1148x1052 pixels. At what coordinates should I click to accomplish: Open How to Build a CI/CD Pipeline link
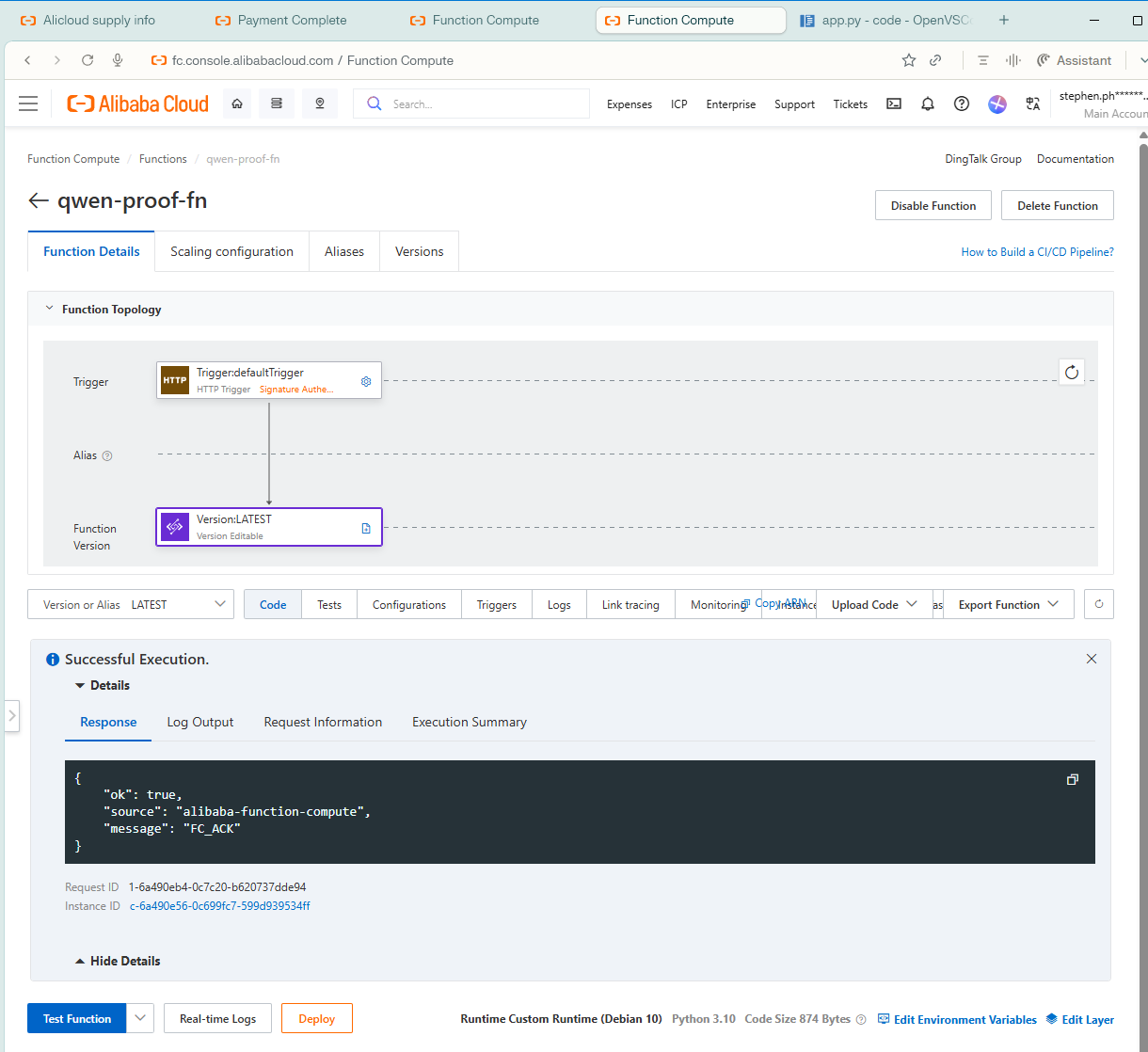(x=1037, y=251)
